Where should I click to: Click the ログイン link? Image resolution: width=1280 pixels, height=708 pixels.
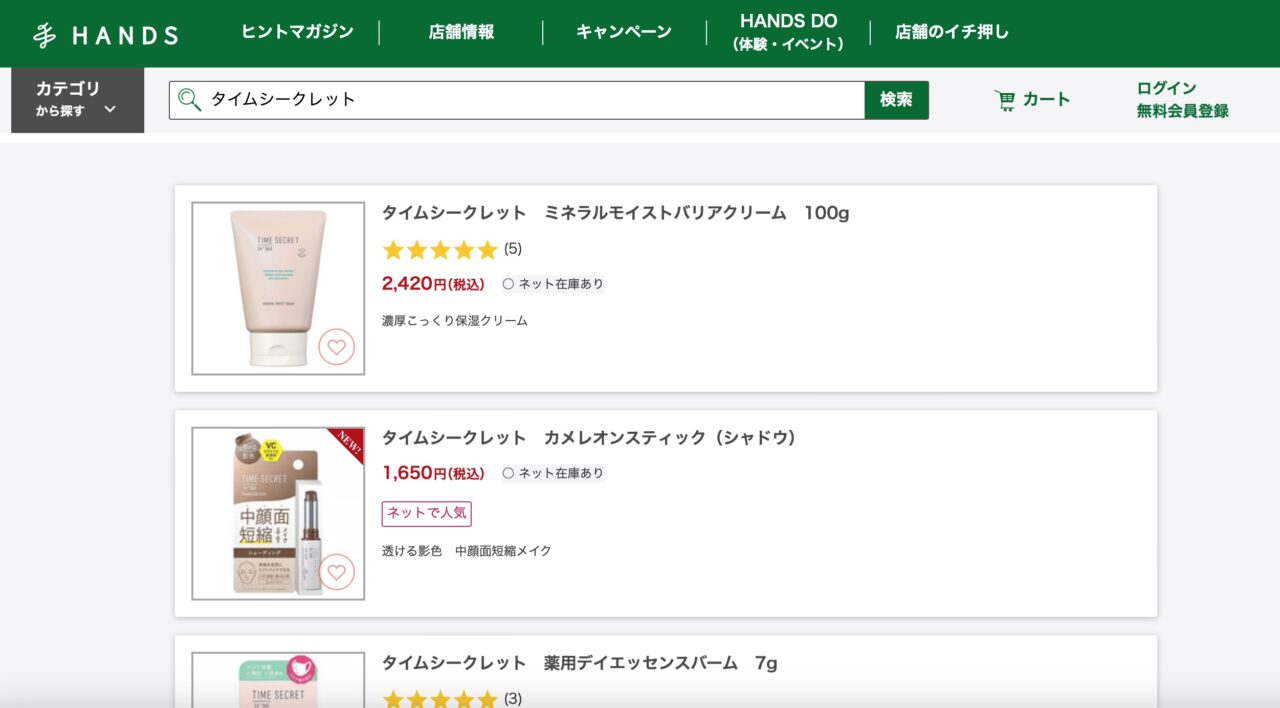pyautogui.click(x=1166, y=88)
